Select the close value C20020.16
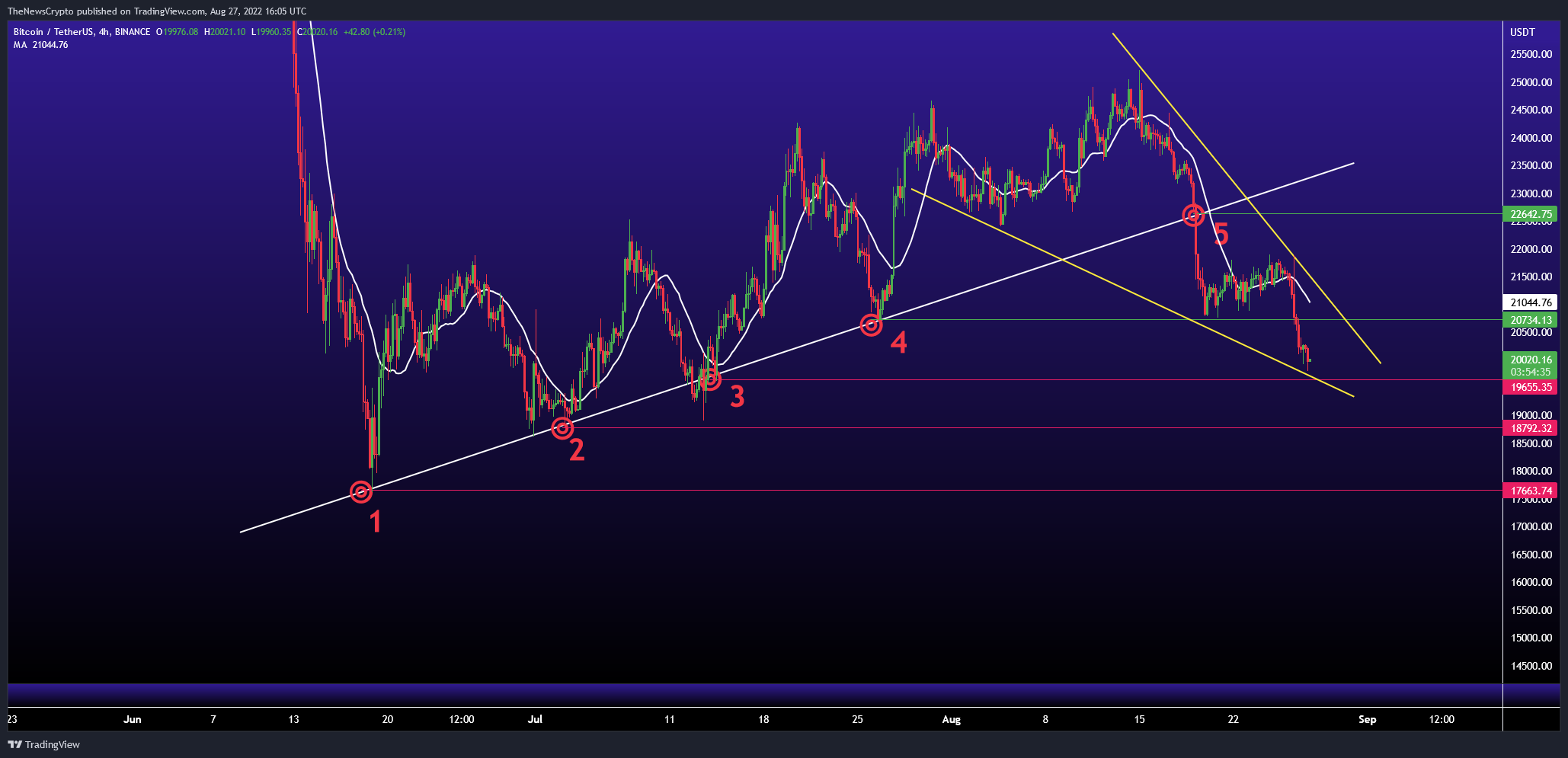1568x758 pixels. (x=317, y=32)
